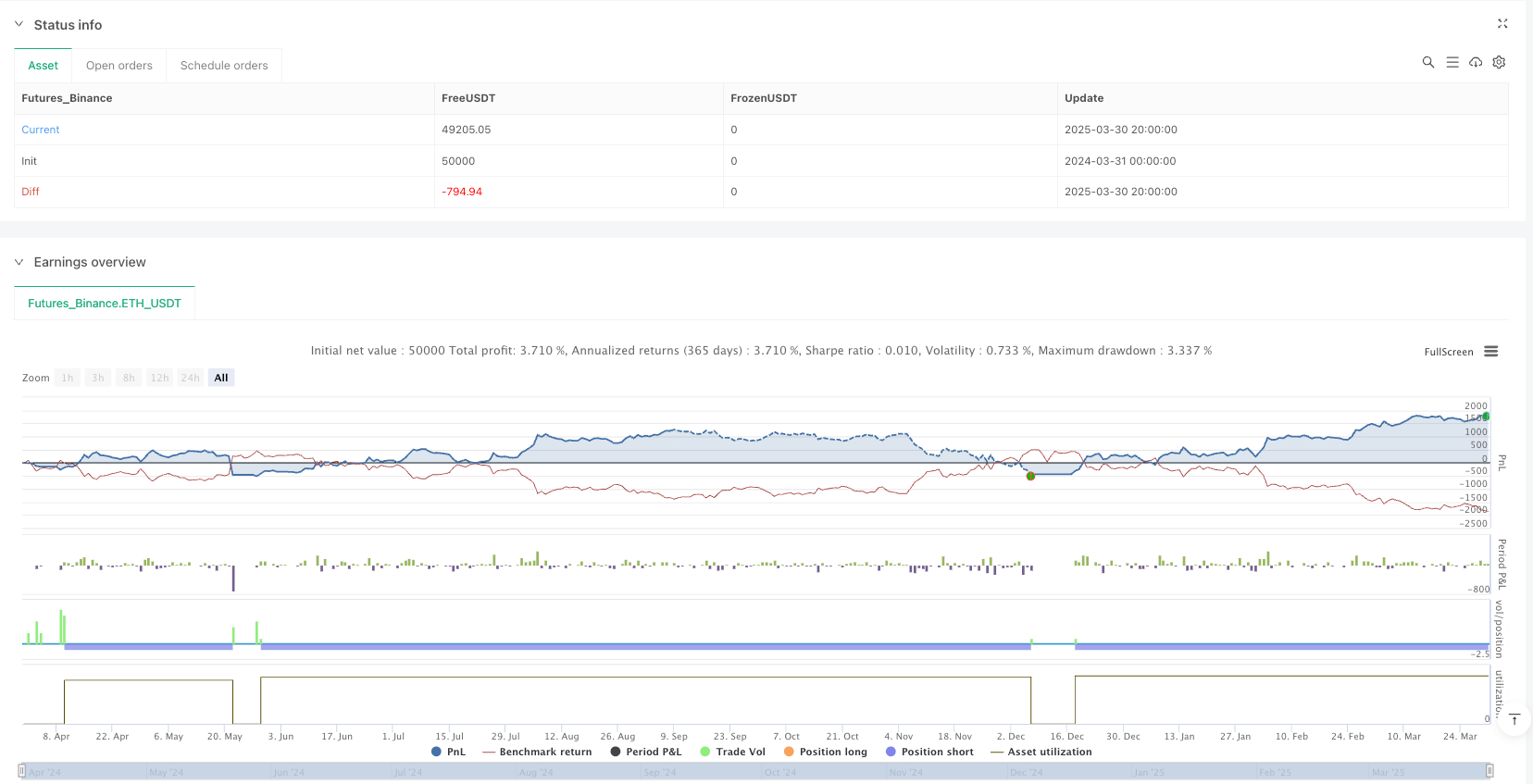Screen dimensions: 1533x784
Task: Click the search icon above the asset table
Action: pyautogui.click(x=1427, y=62)
